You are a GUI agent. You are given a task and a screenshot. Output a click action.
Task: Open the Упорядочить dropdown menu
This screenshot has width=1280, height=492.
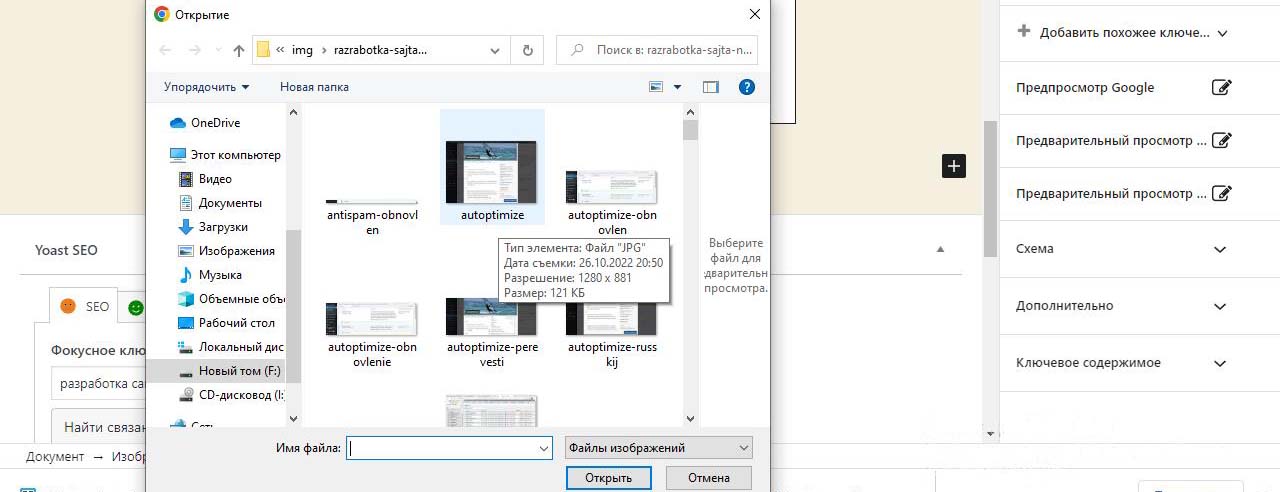click(206, 87)
